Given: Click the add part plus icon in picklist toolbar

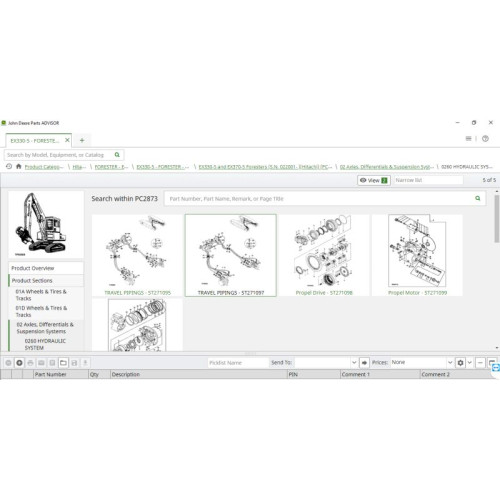Looking at the screenshot, I should click(19, 363).
